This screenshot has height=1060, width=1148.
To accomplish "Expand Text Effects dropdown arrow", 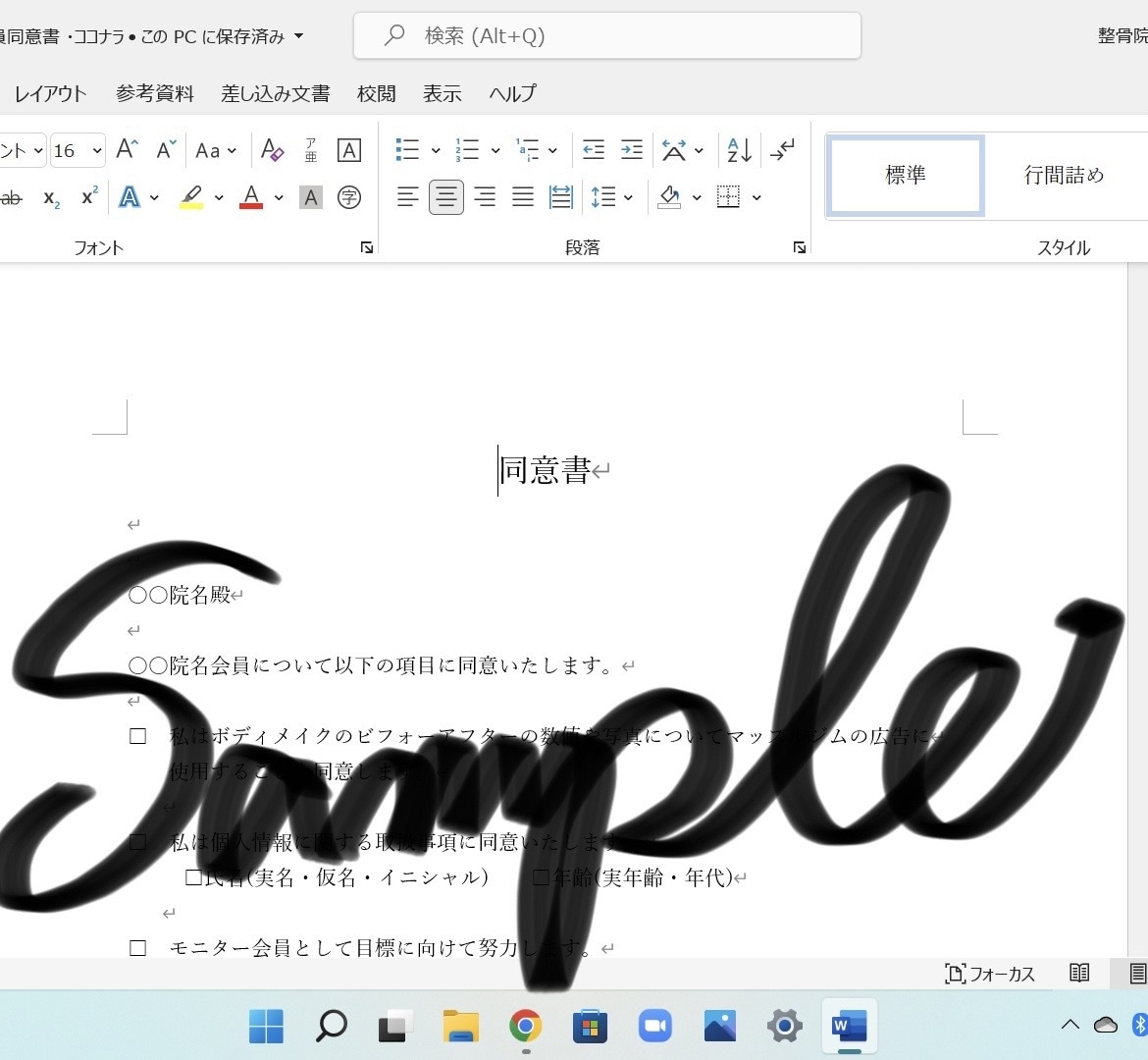I will [x=154, y=198].
